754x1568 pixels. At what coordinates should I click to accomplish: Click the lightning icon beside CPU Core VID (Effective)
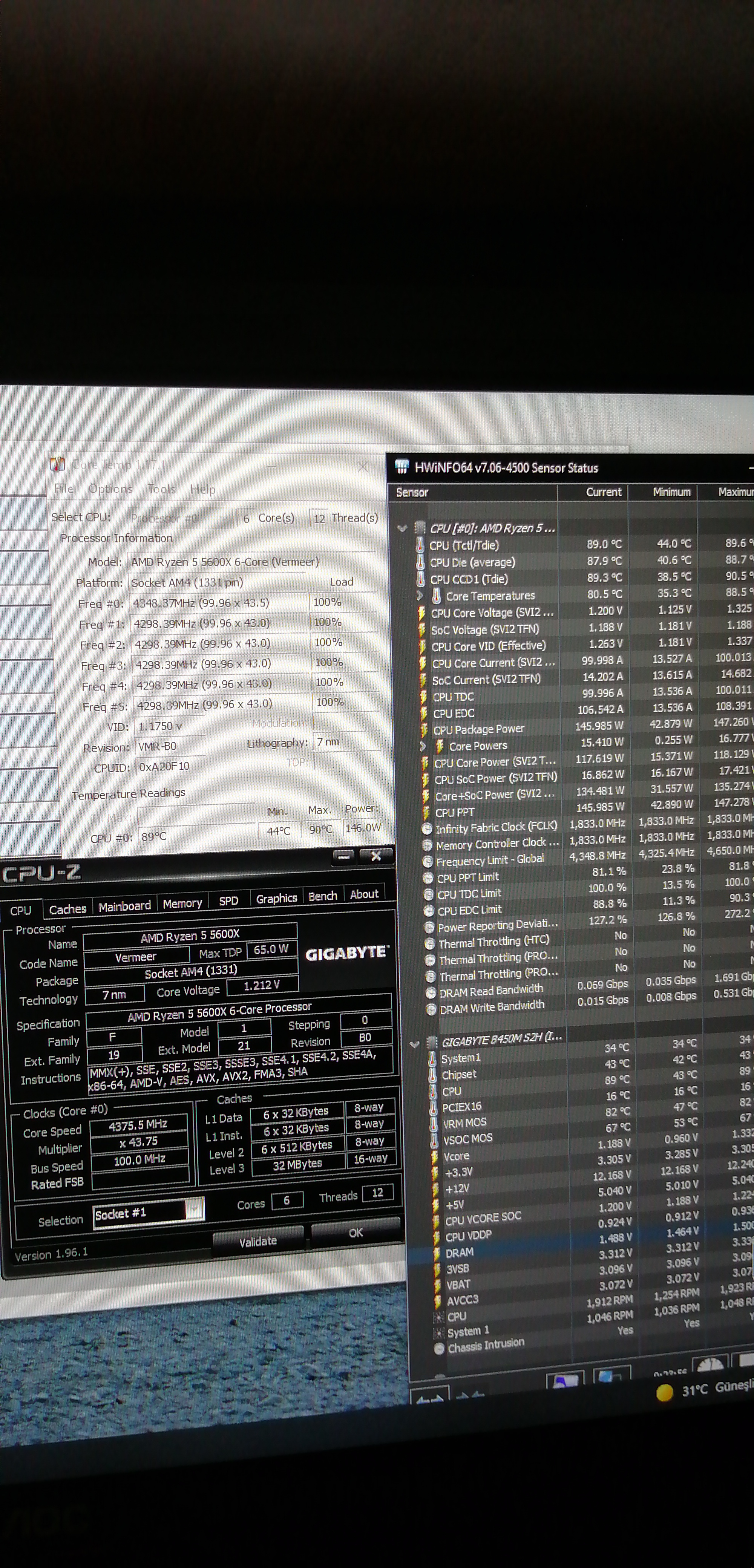422,646
